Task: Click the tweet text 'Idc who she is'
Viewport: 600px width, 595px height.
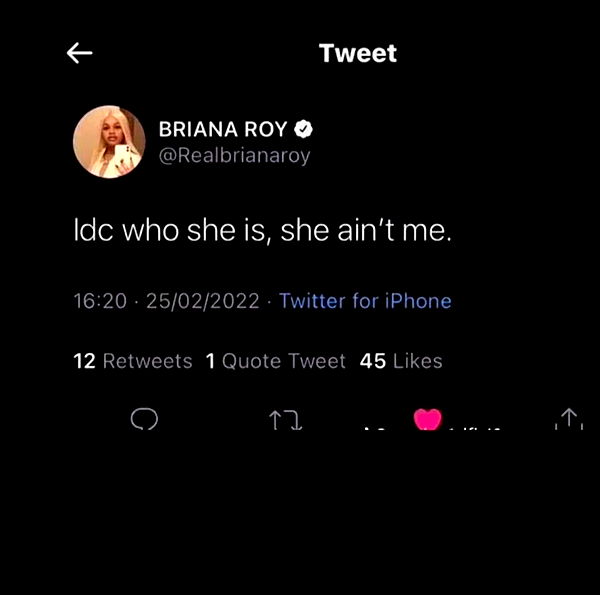Action: [169, 232]
